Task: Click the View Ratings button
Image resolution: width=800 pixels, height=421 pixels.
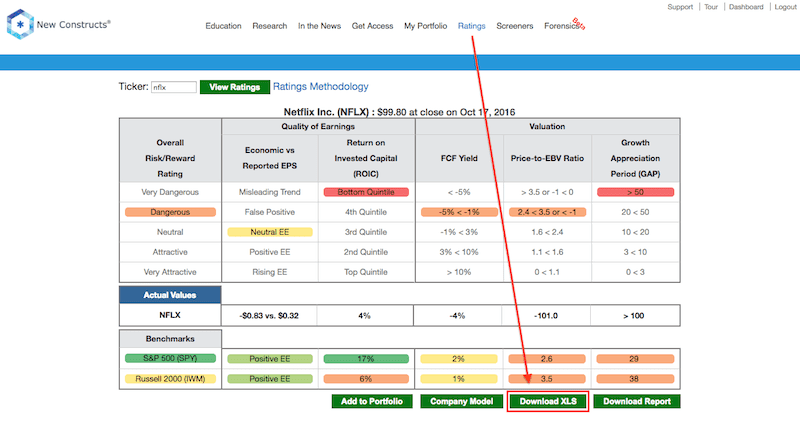Action: [x=234, y=87]
